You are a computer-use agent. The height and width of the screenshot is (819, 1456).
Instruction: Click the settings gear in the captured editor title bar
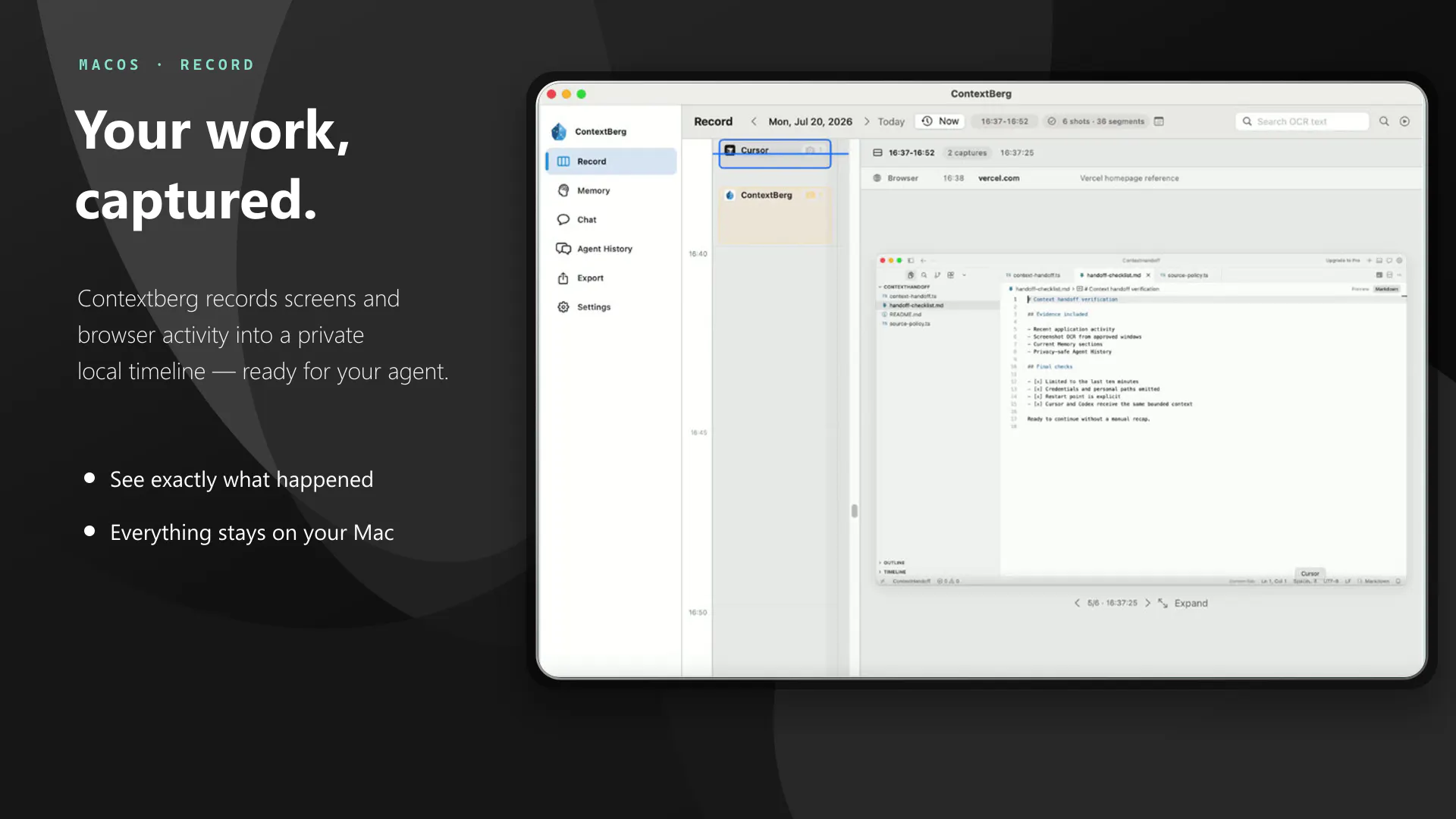[1399, 261]
